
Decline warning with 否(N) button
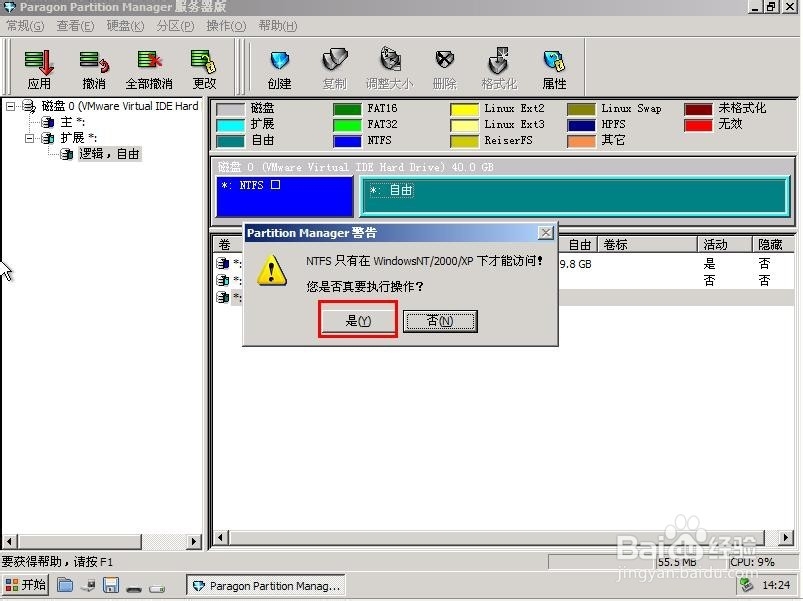(440, 321)
